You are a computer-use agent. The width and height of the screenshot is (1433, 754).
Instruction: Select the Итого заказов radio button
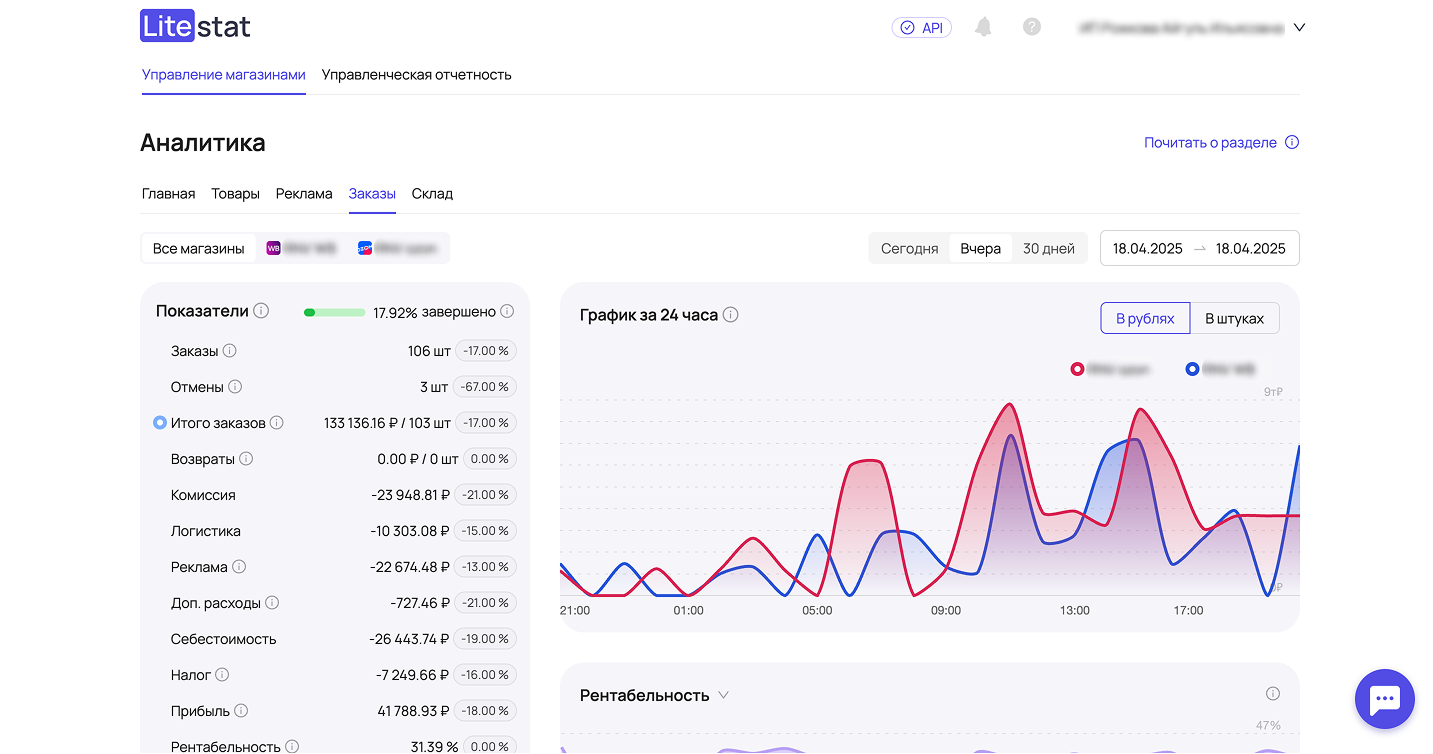[x=159, y=423]
